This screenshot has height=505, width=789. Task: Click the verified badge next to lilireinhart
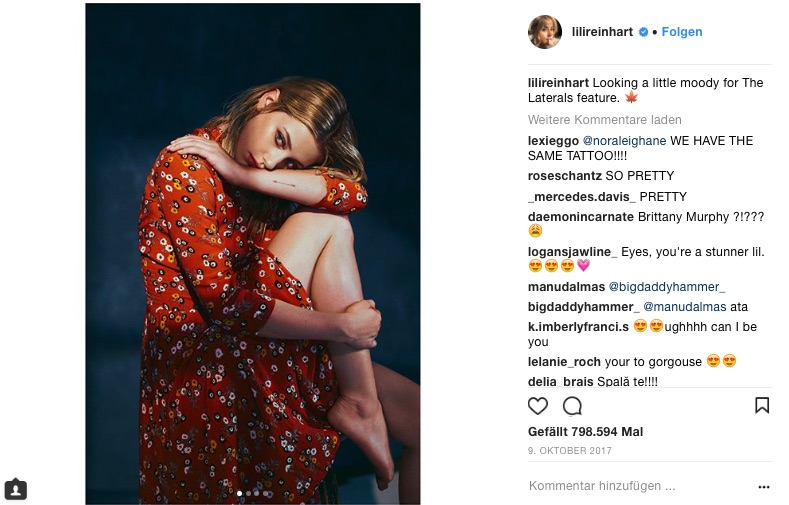click(x=643, y=32)
